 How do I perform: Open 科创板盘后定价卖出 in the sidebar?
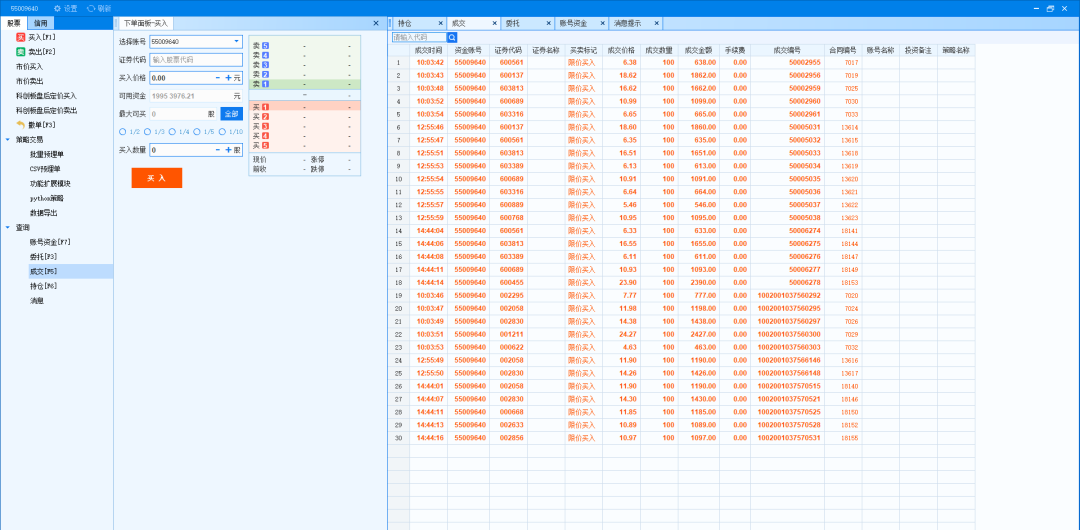46,110
